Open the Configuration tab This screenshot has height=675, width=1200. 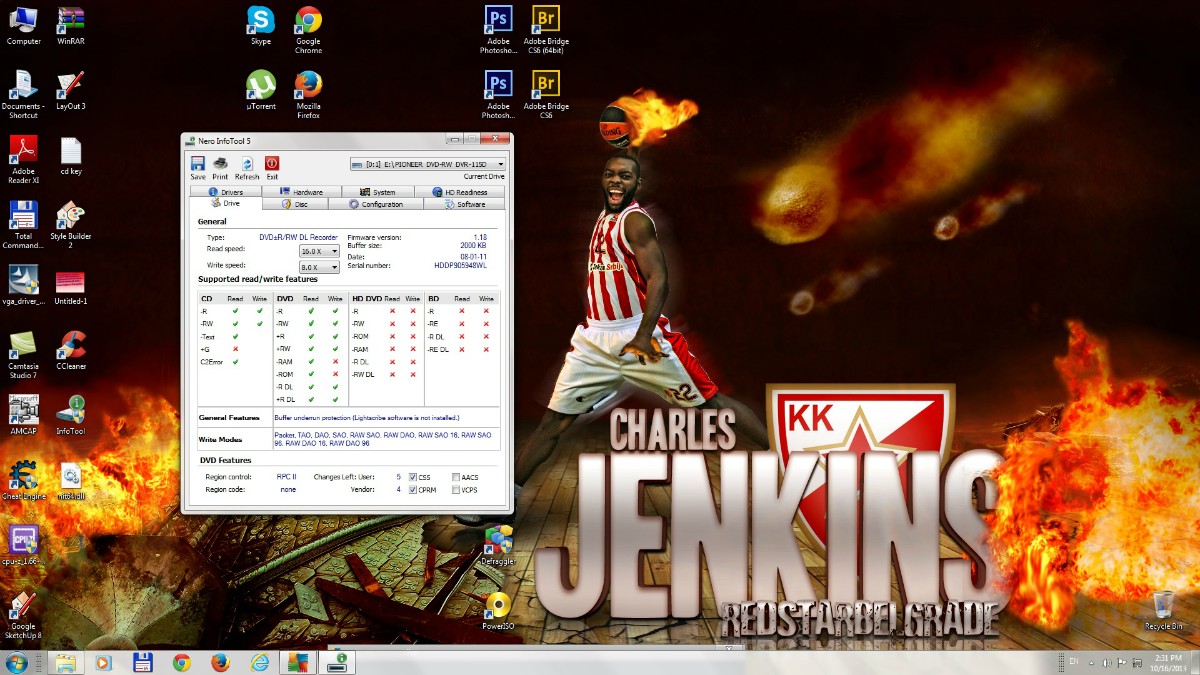coord(377,204)
